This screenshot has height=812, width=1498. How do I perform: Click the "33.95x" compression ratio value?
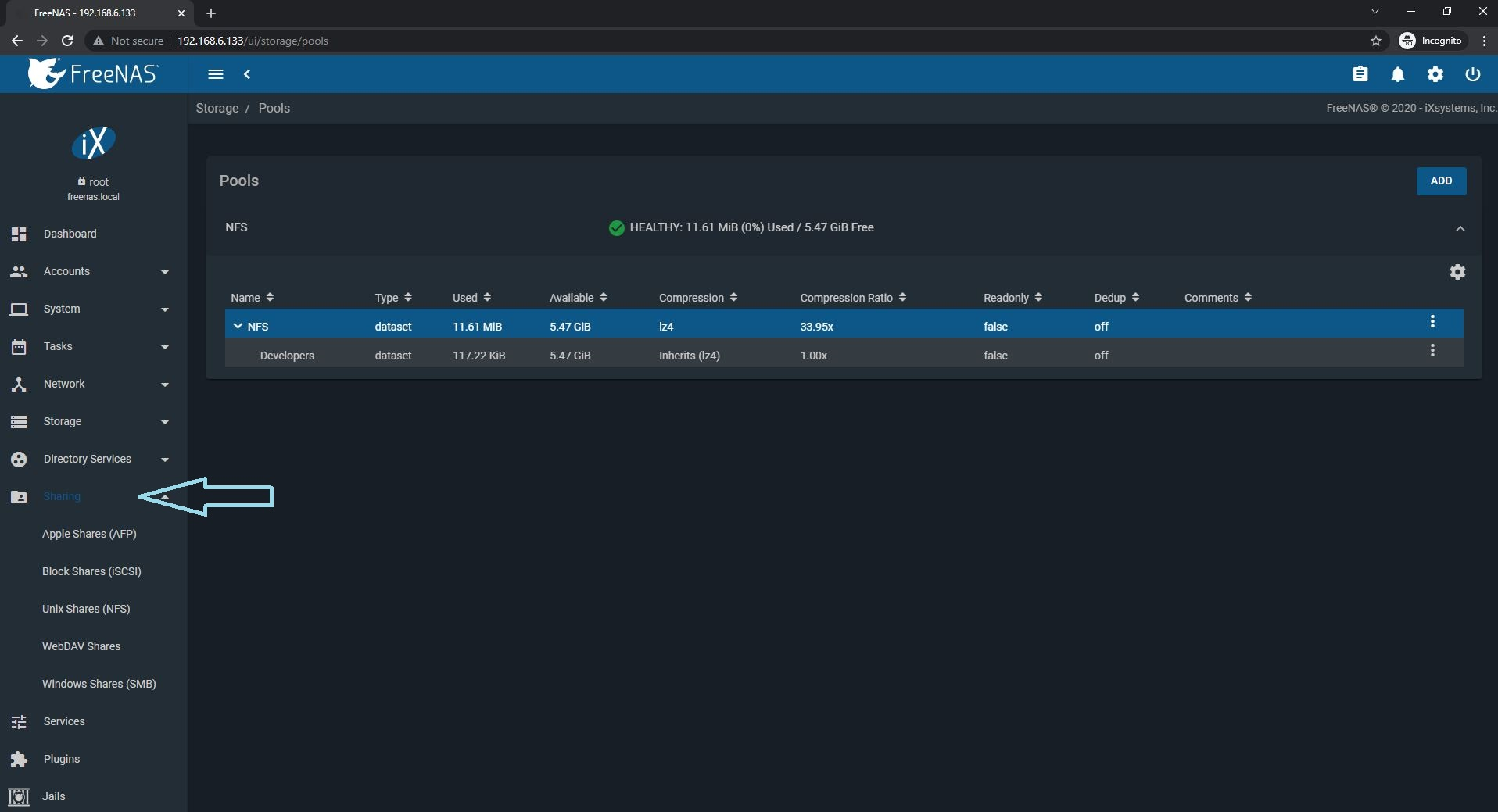point(816,327)
